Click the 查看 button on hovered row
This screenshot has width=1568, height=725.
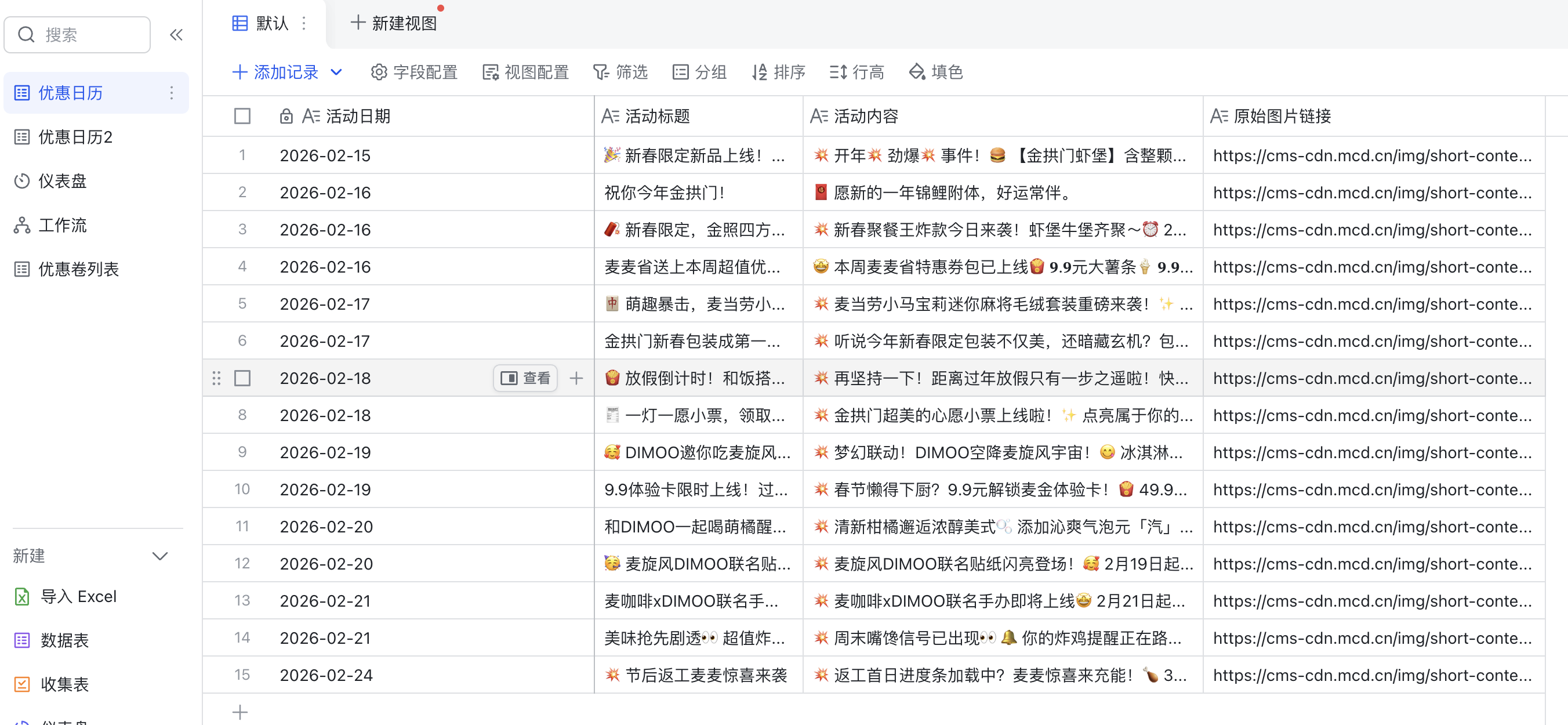click(525, 378)
